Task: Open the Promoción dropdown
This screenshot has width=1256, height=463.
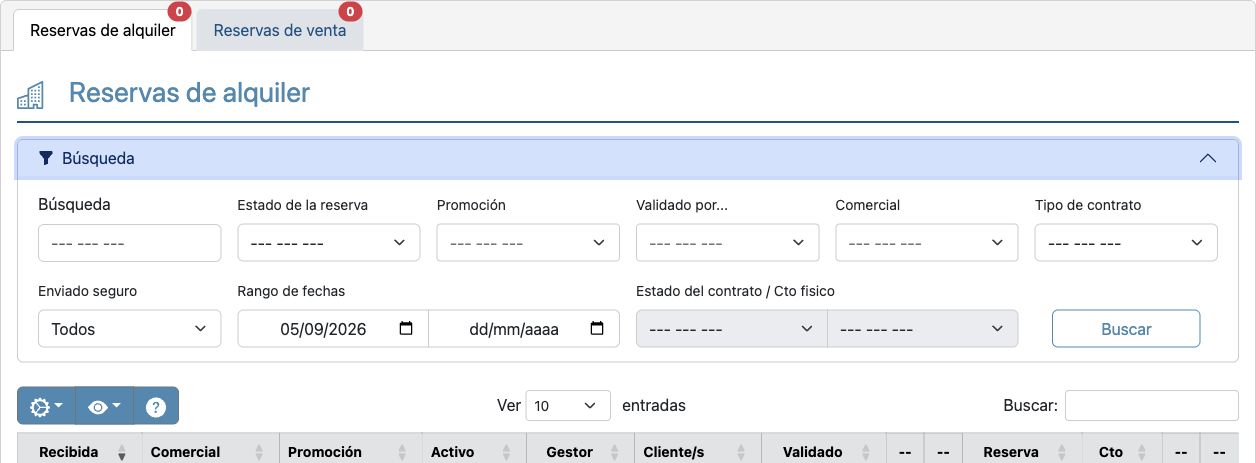Action: tap(528, 242)
